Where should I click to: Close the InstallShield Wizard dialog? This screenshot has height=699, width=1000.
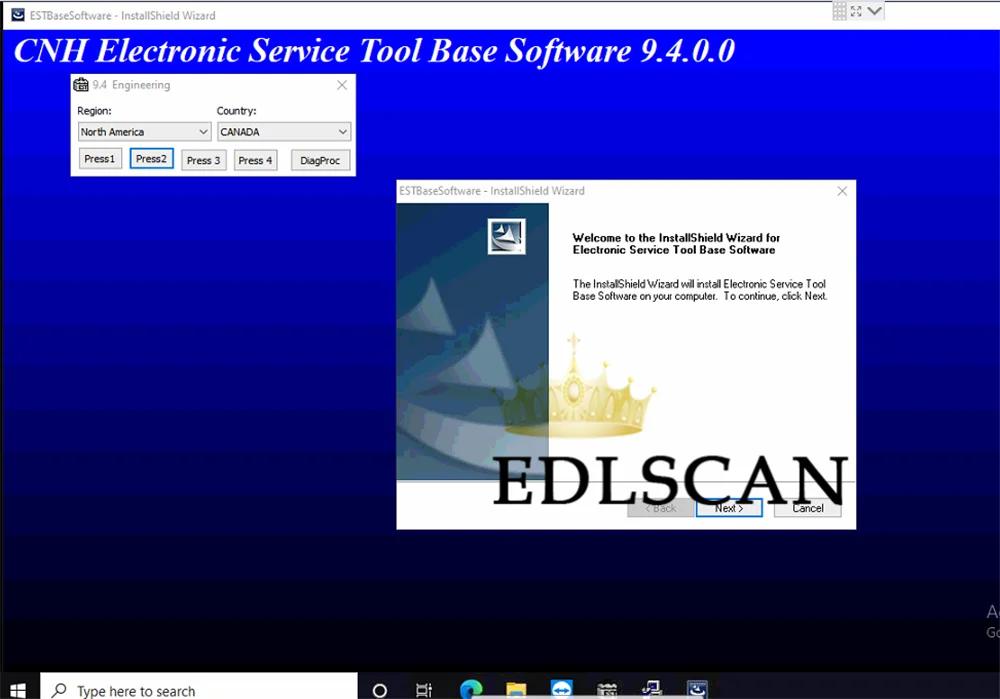click(842, 191)
